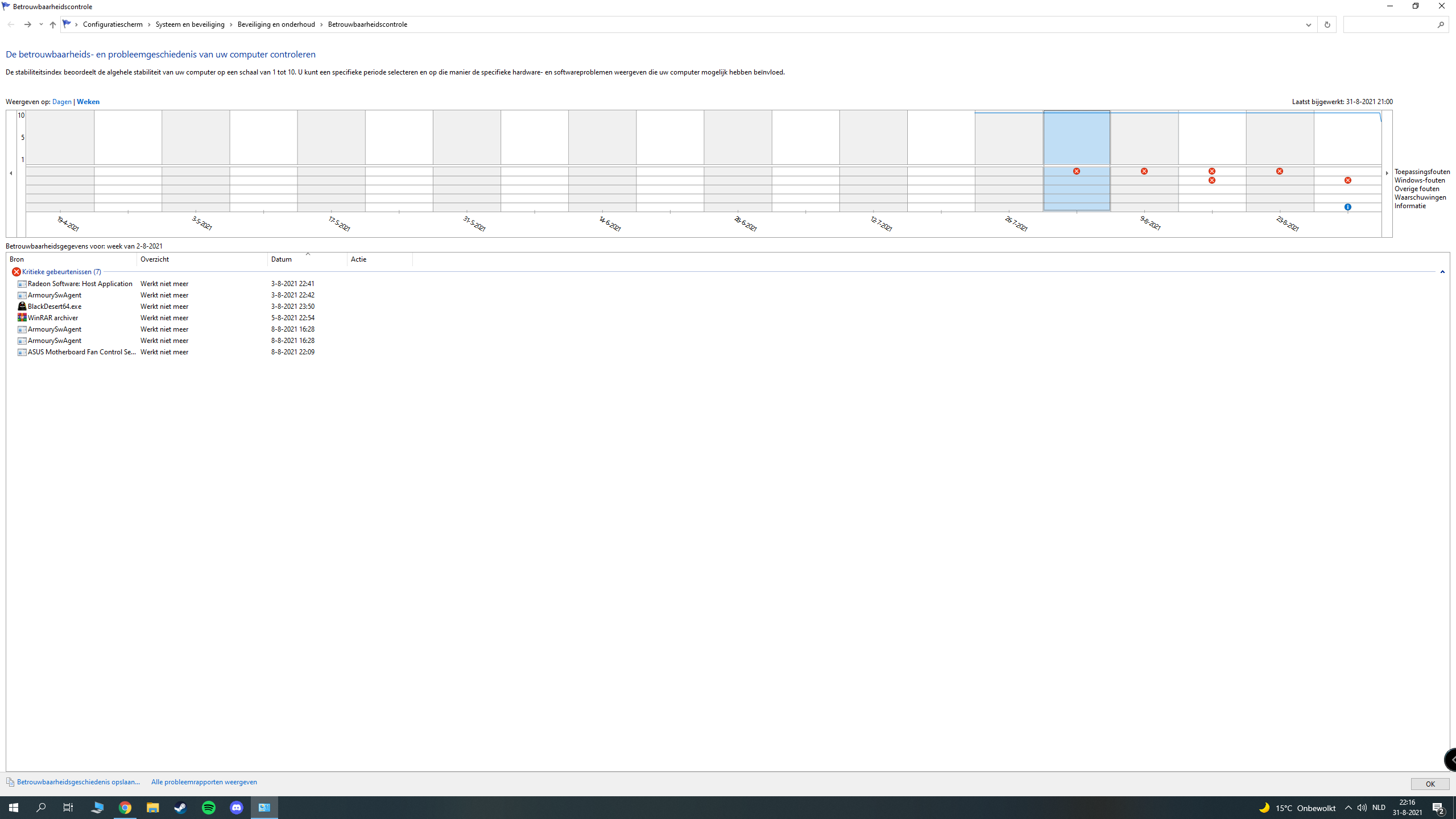Viewport: 1456px width, 819px height.
Task: Open Discord from the taskbar
Action: click(237, 808)
